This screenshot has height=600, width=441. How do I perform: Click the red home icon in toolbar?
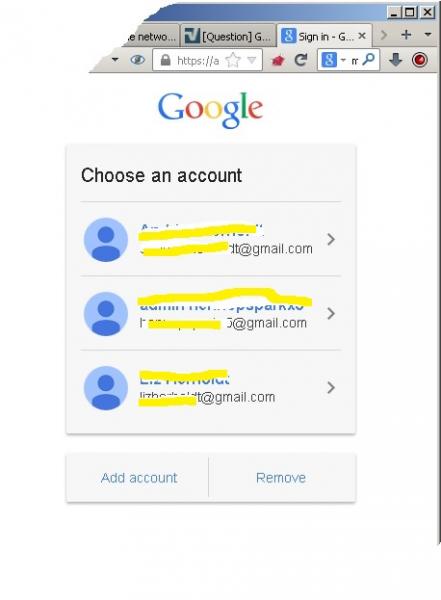tap(278, 60)
